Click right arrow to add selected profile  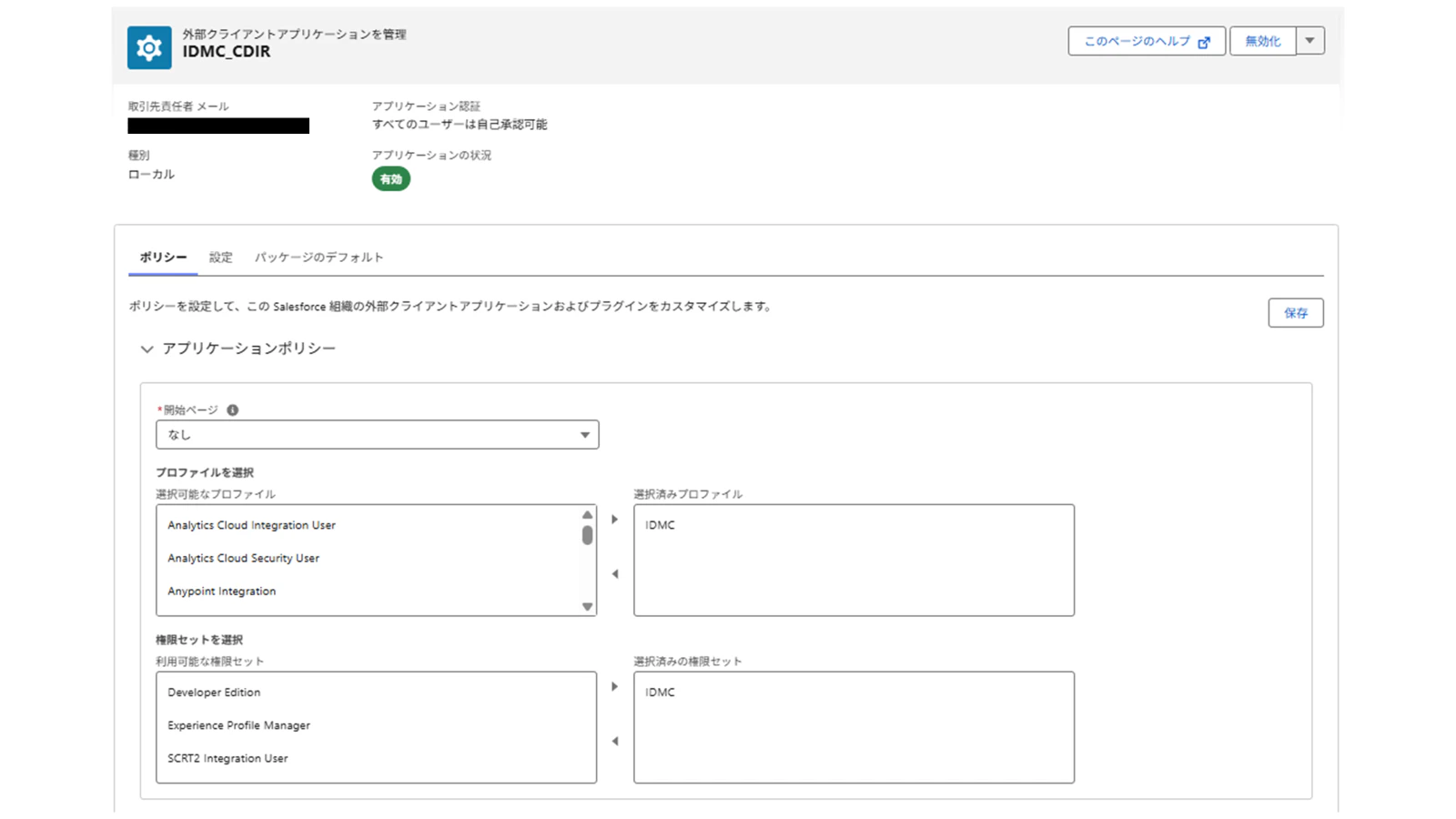tap(615, 520)
